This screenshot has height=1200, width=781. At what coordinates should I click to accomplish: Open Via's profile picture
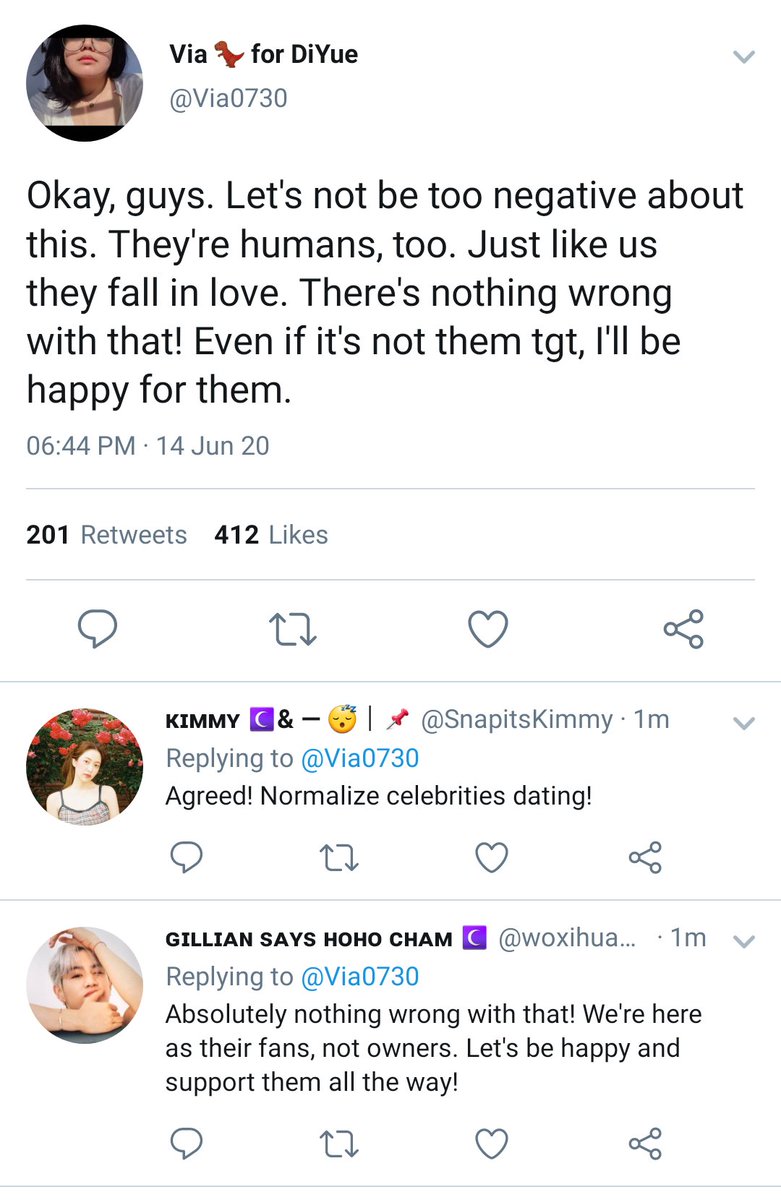coord(84,82)
